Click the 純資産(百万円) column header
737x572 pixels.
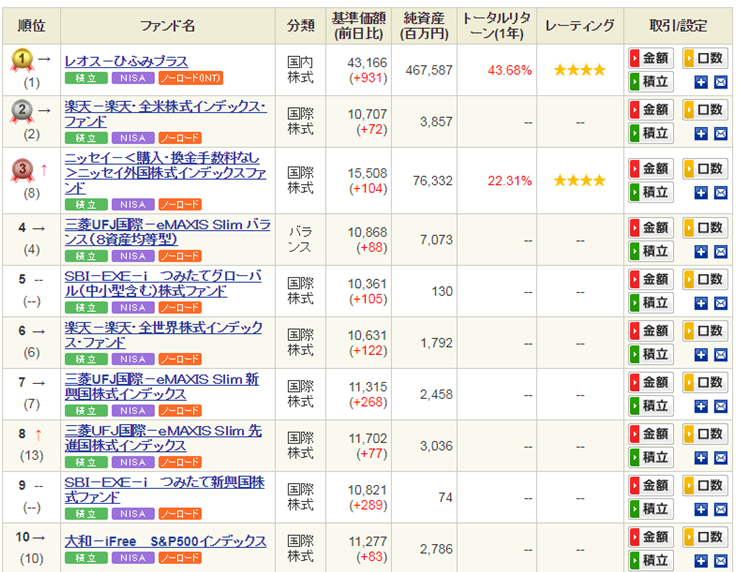point(424,26)
